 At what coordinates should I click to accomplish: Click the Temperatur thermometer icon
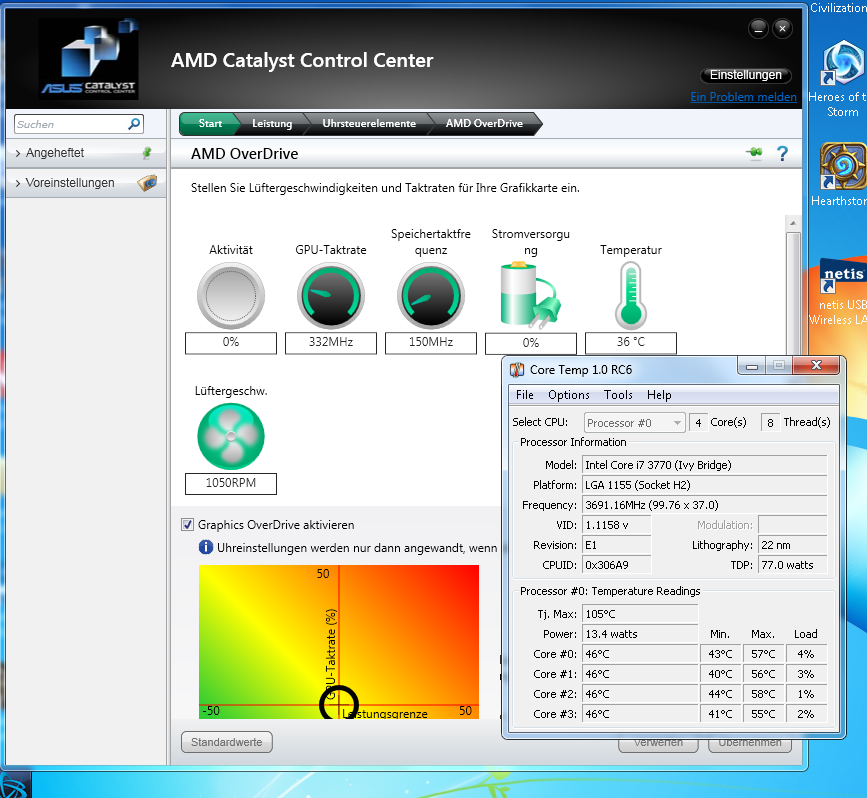click(630, 296)
